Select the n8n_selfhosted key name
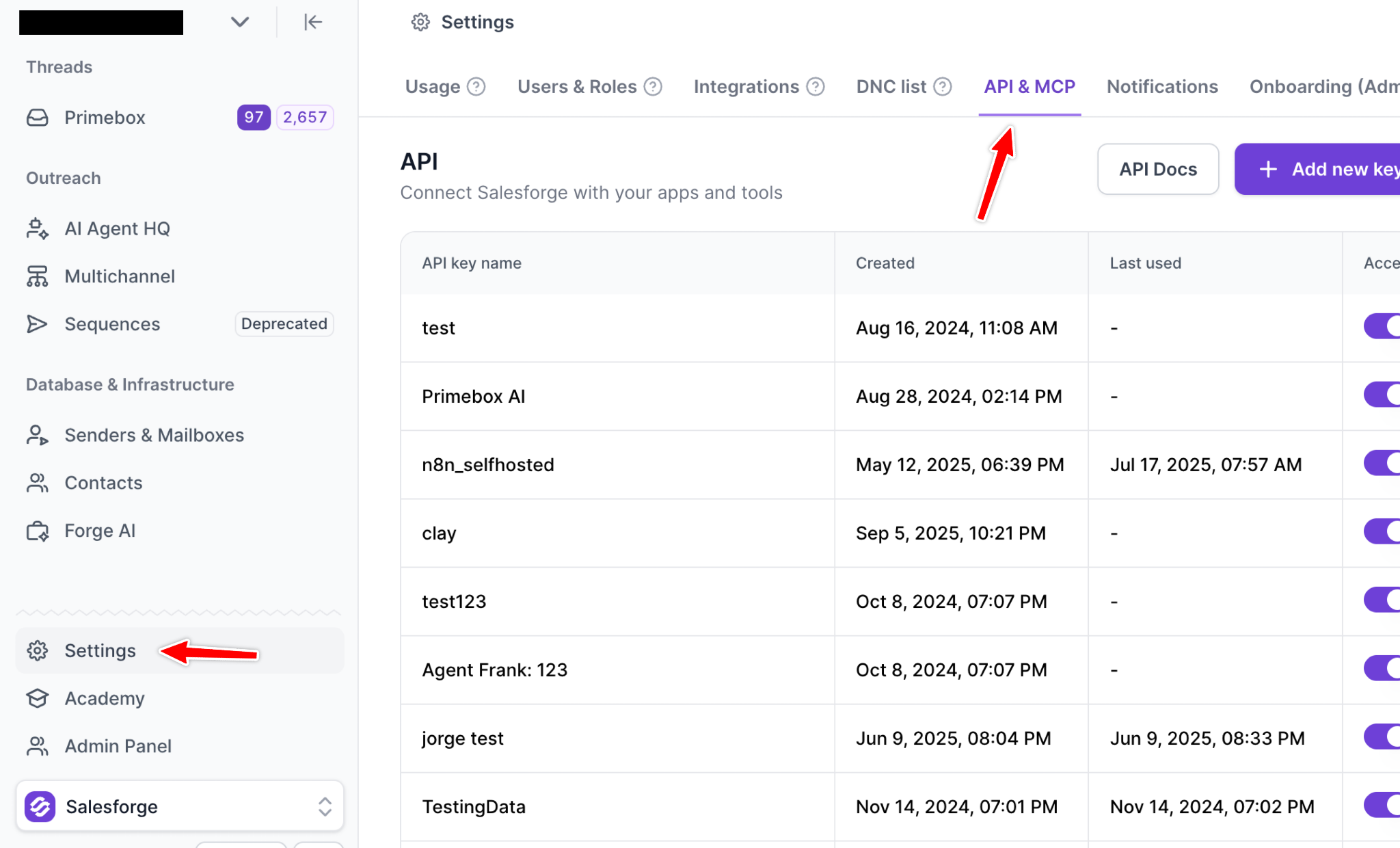The width and height of the screenshot is (1400, 848). click(488, 464)
